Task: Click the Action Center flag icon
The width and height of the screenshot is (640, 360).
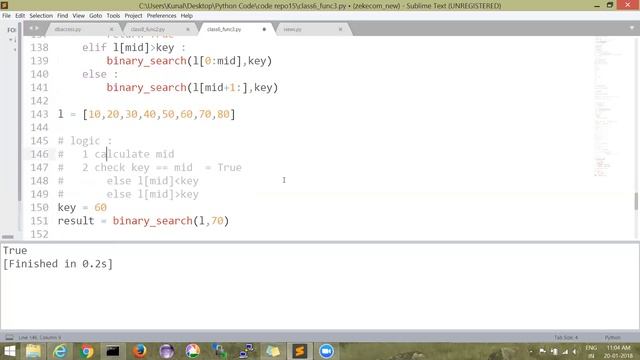Action: 542,351
